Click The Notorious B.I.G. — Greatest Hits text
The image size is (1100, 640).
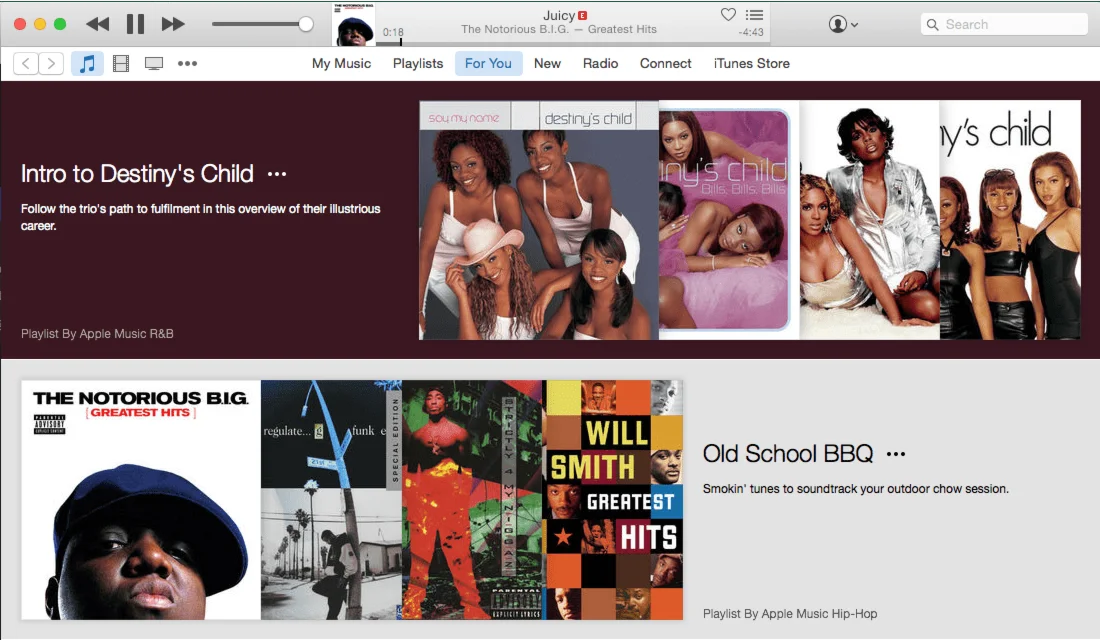point(559,29)
